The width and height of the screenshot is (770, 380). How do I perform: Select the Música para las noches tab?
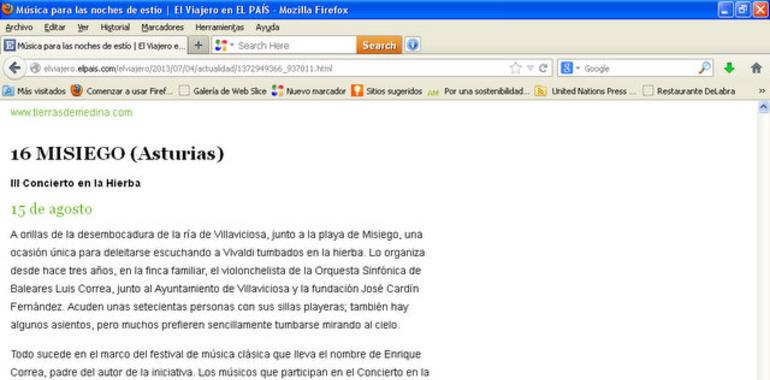click(94, 46)
